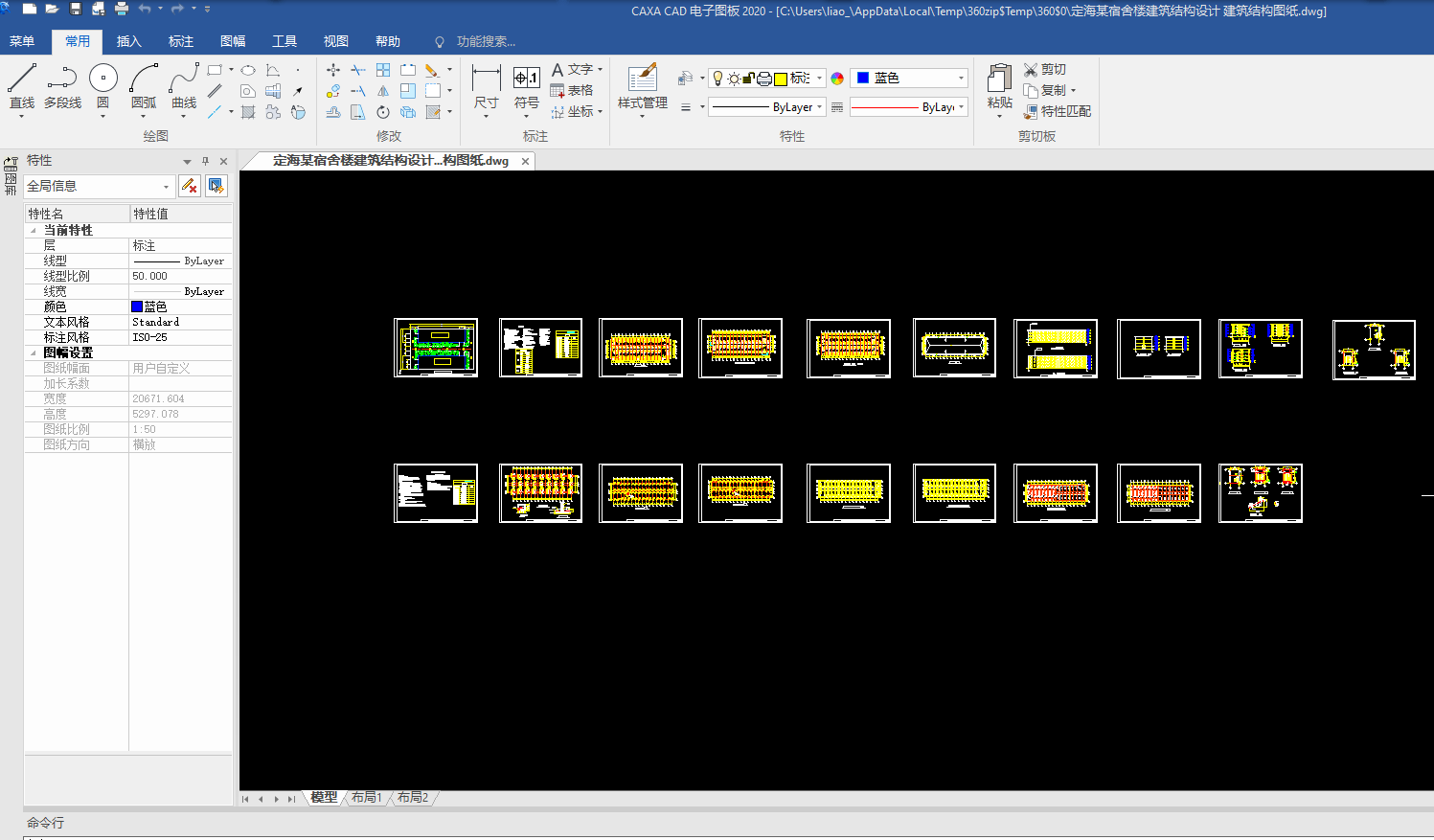
Task: Click the quick-select icon in 特性 panel
Action: click(216, 186)
